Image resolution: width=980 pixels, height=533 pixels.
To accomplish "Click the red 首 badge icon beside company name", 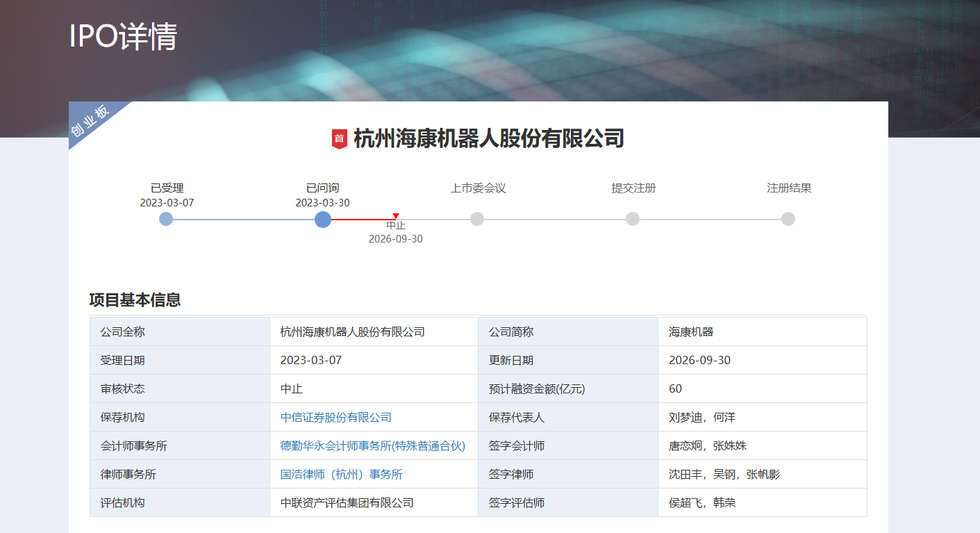I will point(339,138).
